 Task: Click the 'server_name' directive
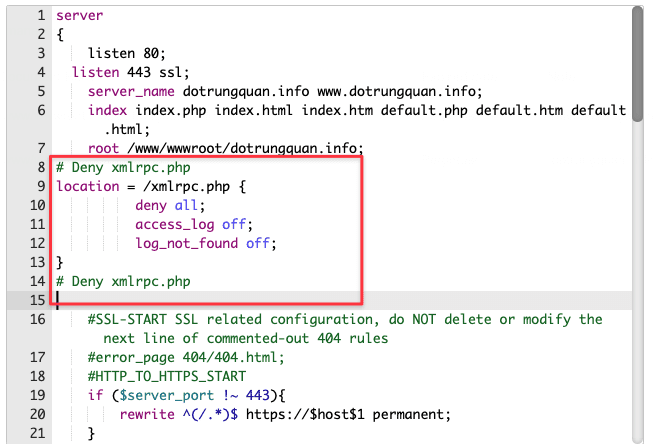tap(131, 92)
